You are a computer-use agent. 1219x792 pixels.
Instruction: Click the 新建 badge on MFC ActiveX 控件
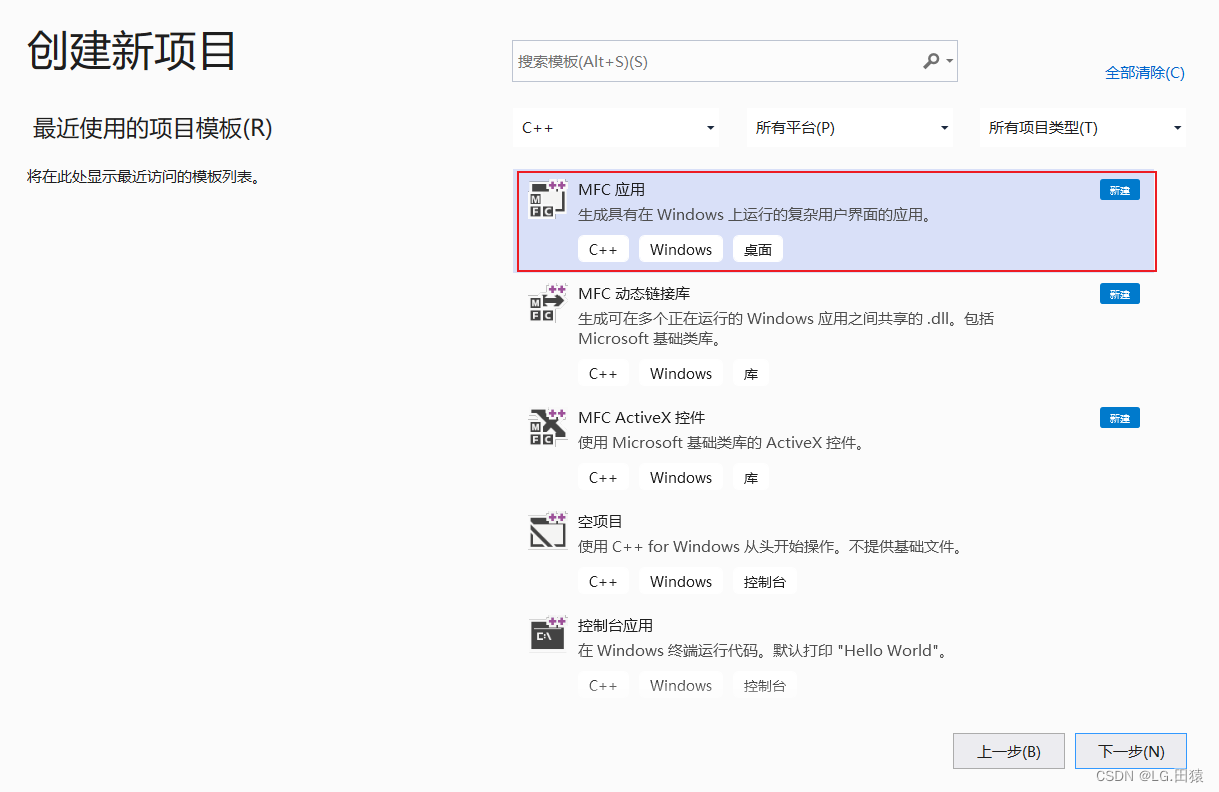tap(1119, 418)
